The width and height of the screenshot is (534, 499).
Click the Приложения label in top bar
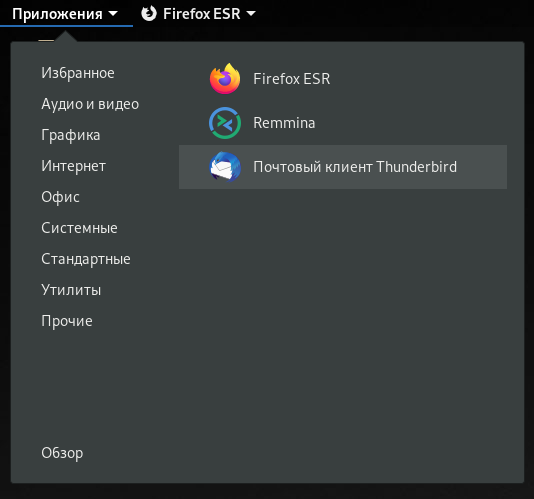pyautogui.click(x=57, y=14)
